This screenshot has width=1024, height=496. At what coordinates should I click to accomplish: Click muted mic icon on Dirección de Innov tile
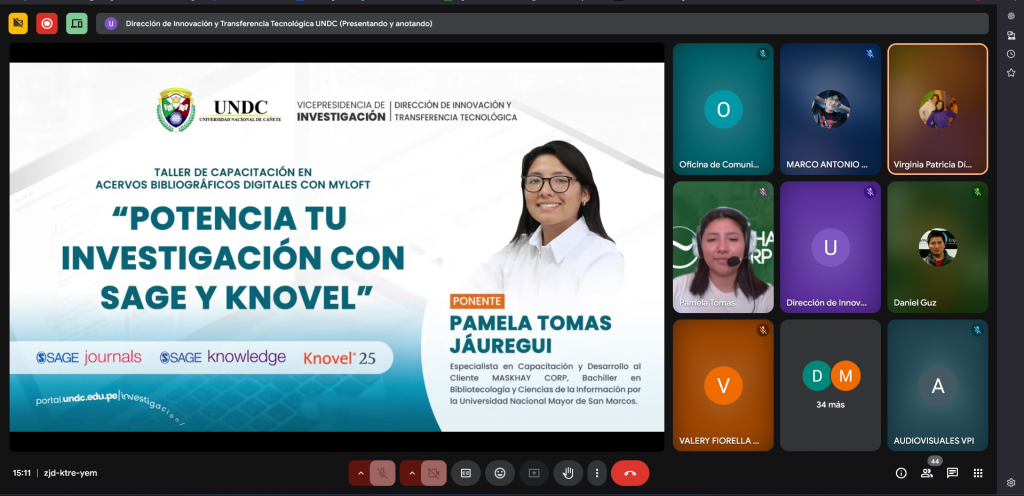point(870,192)
